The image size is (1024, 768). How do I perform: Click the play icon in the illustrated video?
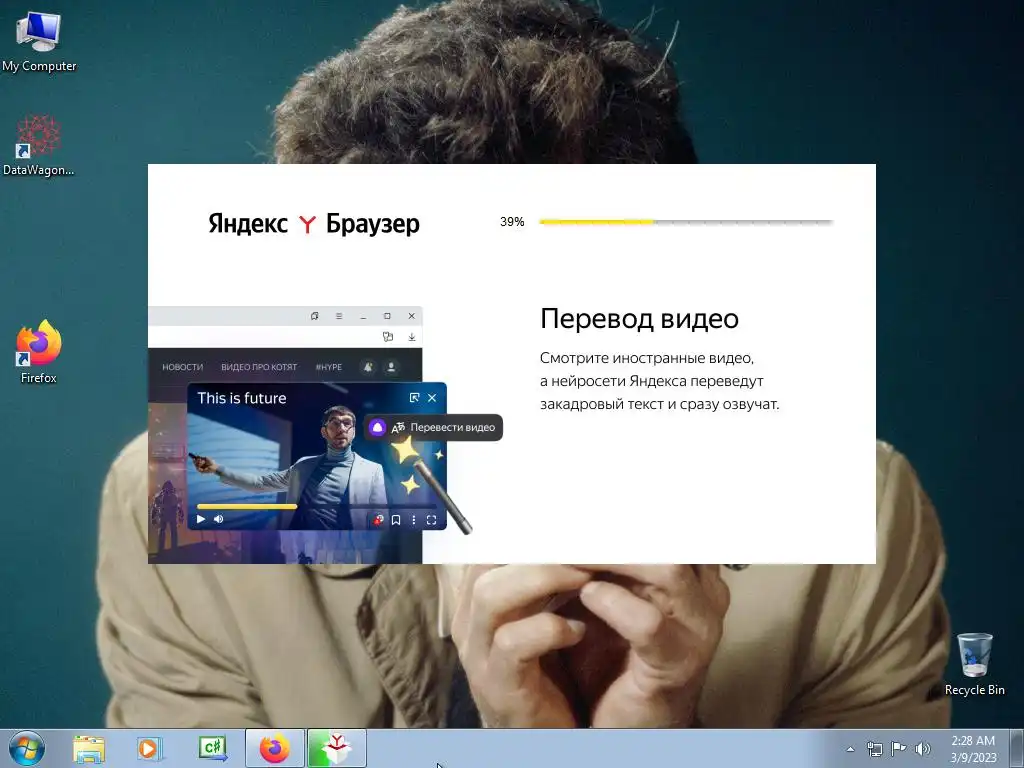201,519
